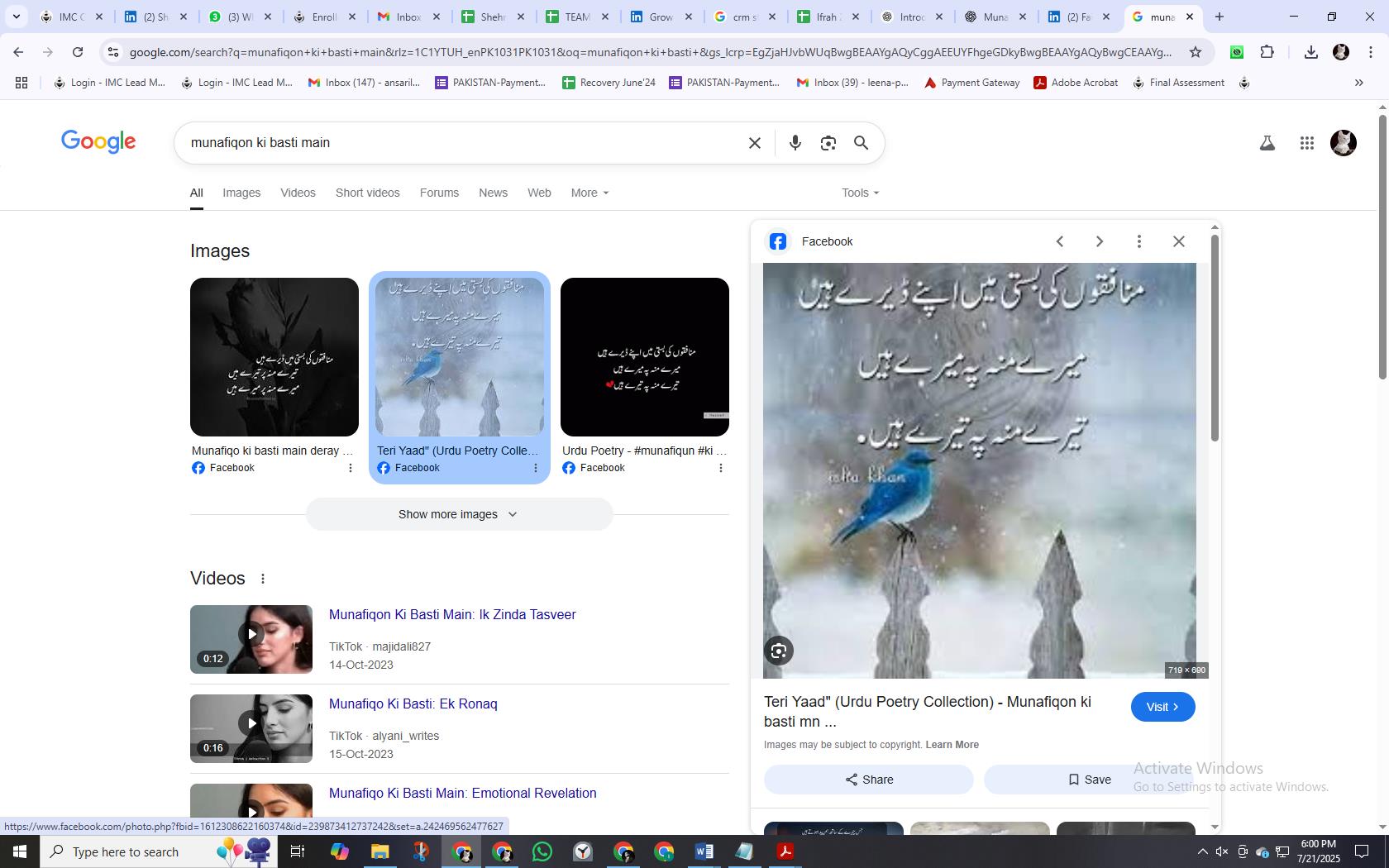Image resolution: width=1389 pixels, height=868 pixels.
Task: Open the preview panel three-dot menu
Action: click(1138, 241)
